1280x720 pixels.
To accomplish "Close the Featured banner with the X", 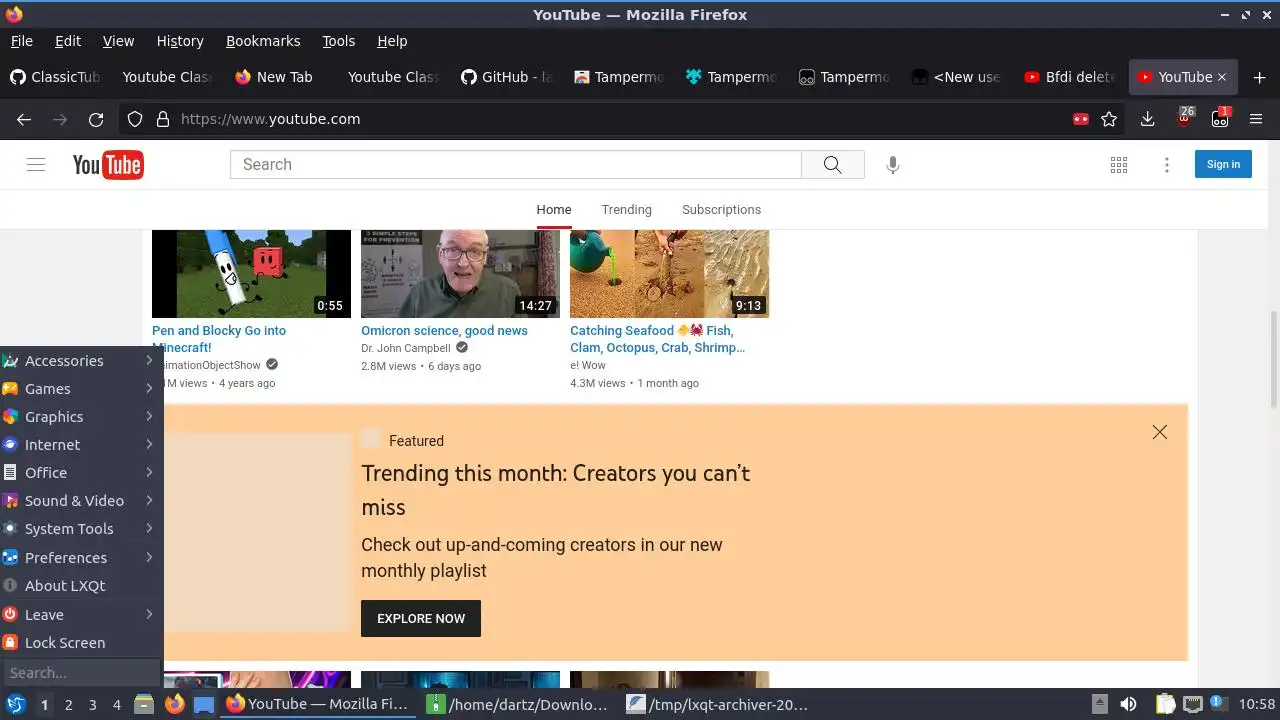I will [x=1160, y=432].
